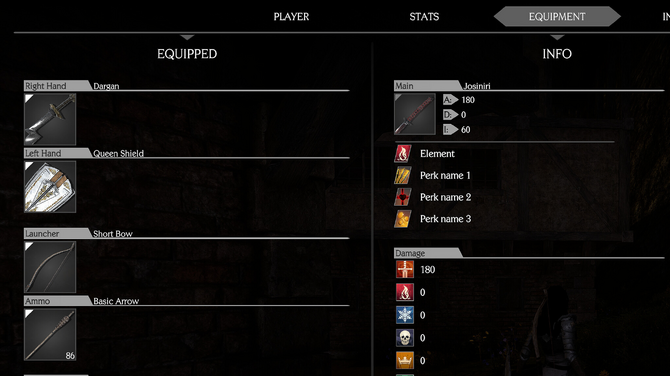Click the Josiniri weapon thumbnail in Info
Viewport: 670px width, 376px height.
[414, 114]
